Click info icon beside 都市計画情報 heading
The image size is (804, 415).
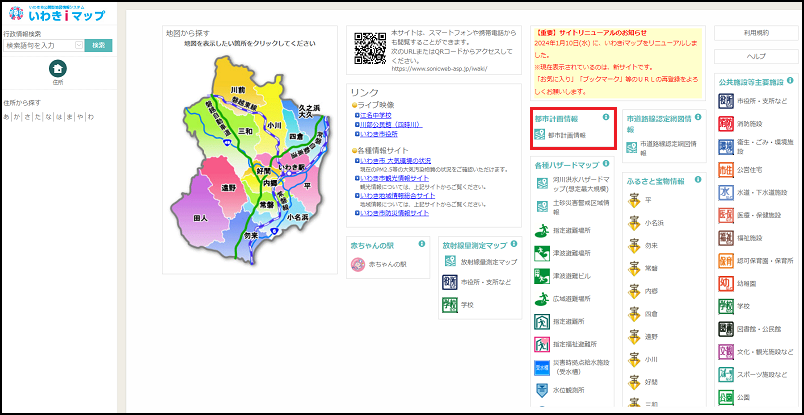[606, 117]
